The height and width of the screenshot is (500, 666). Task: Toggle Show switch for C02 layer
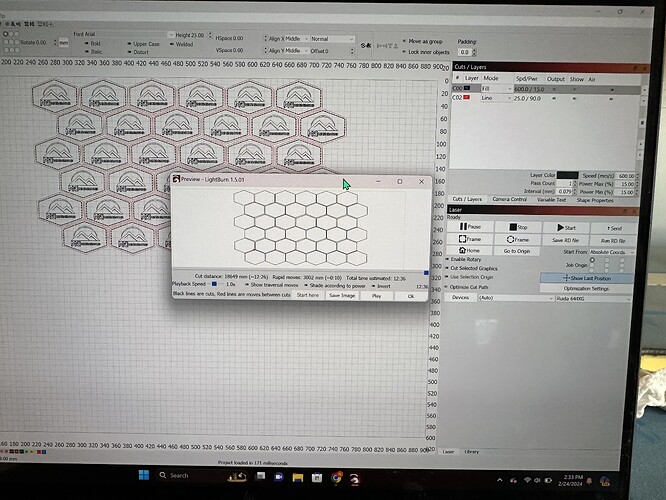coord(575,99)
